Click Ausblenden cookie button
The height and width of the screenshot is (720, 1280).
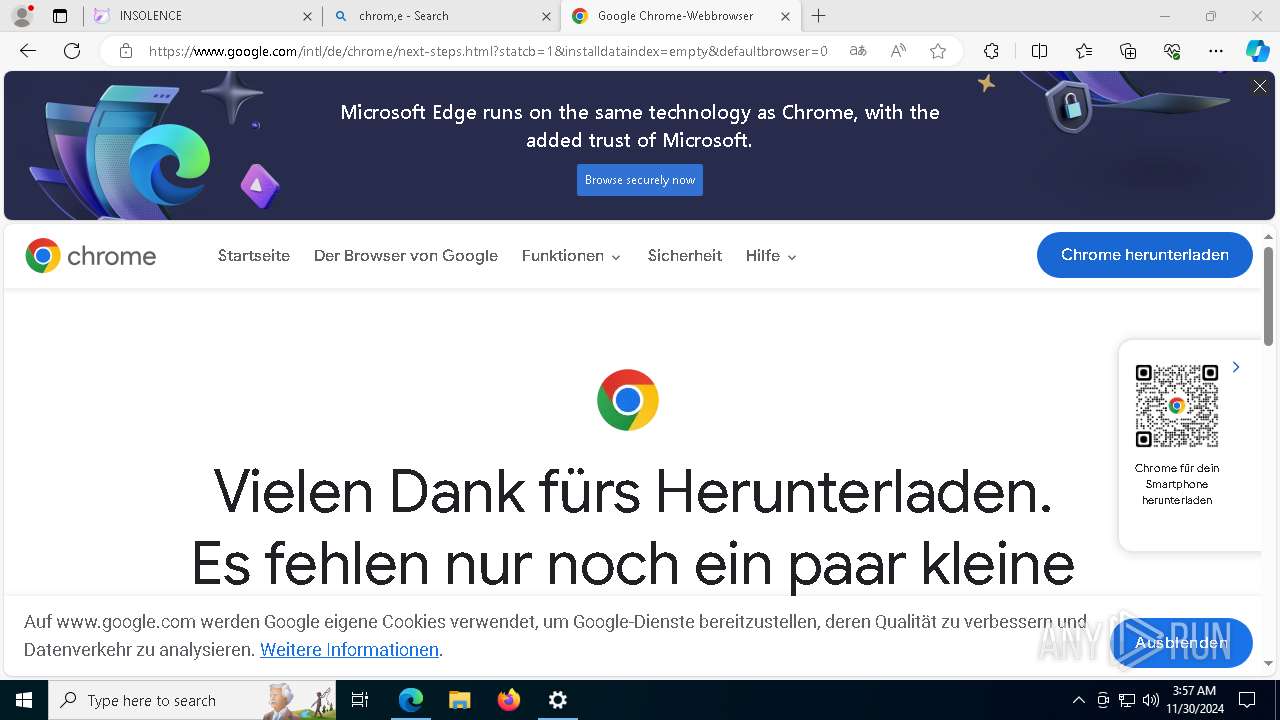(1182, 642)
